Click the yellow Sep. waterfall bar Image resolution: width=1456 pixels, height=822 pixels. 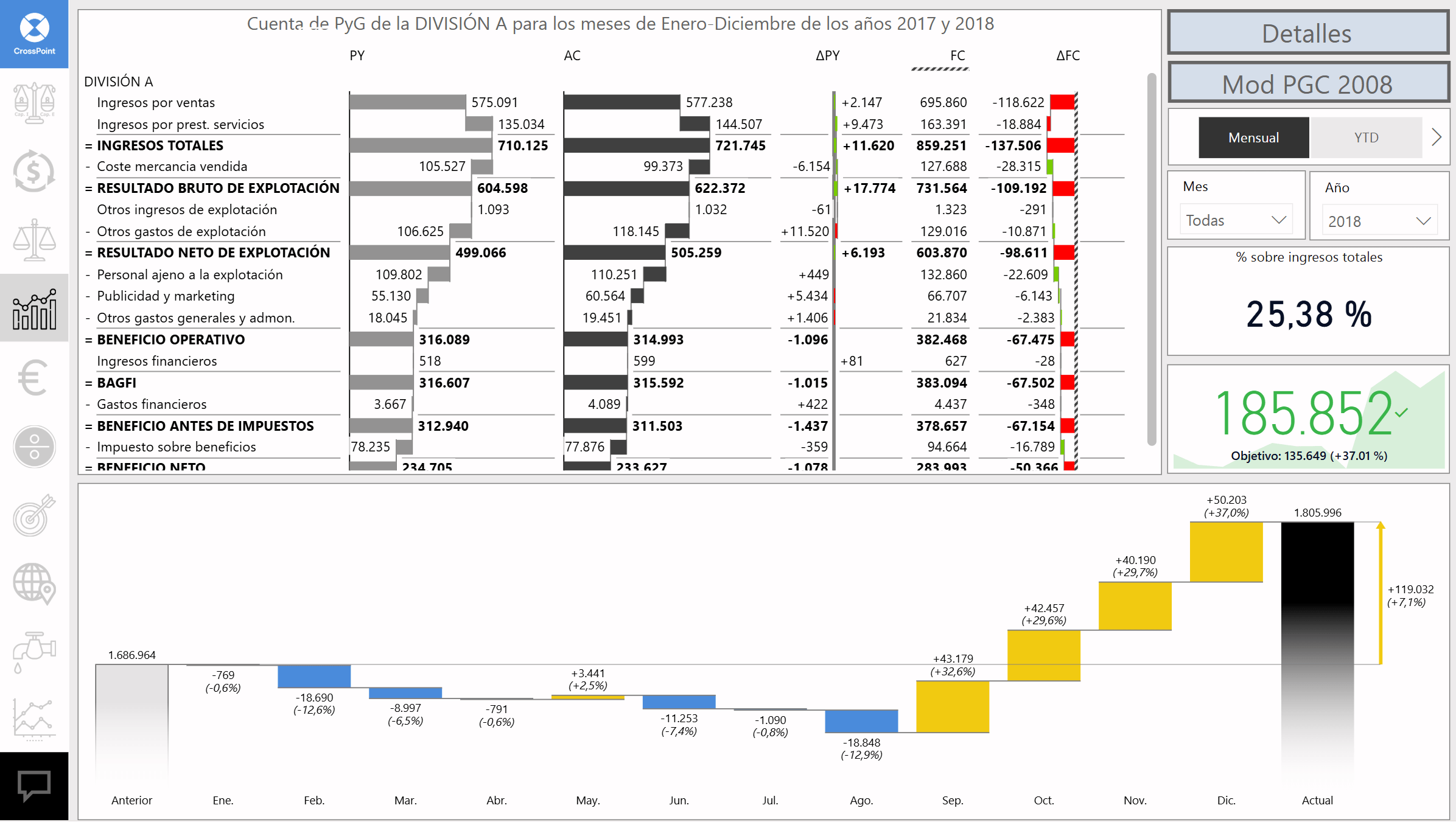pos(953,706)
